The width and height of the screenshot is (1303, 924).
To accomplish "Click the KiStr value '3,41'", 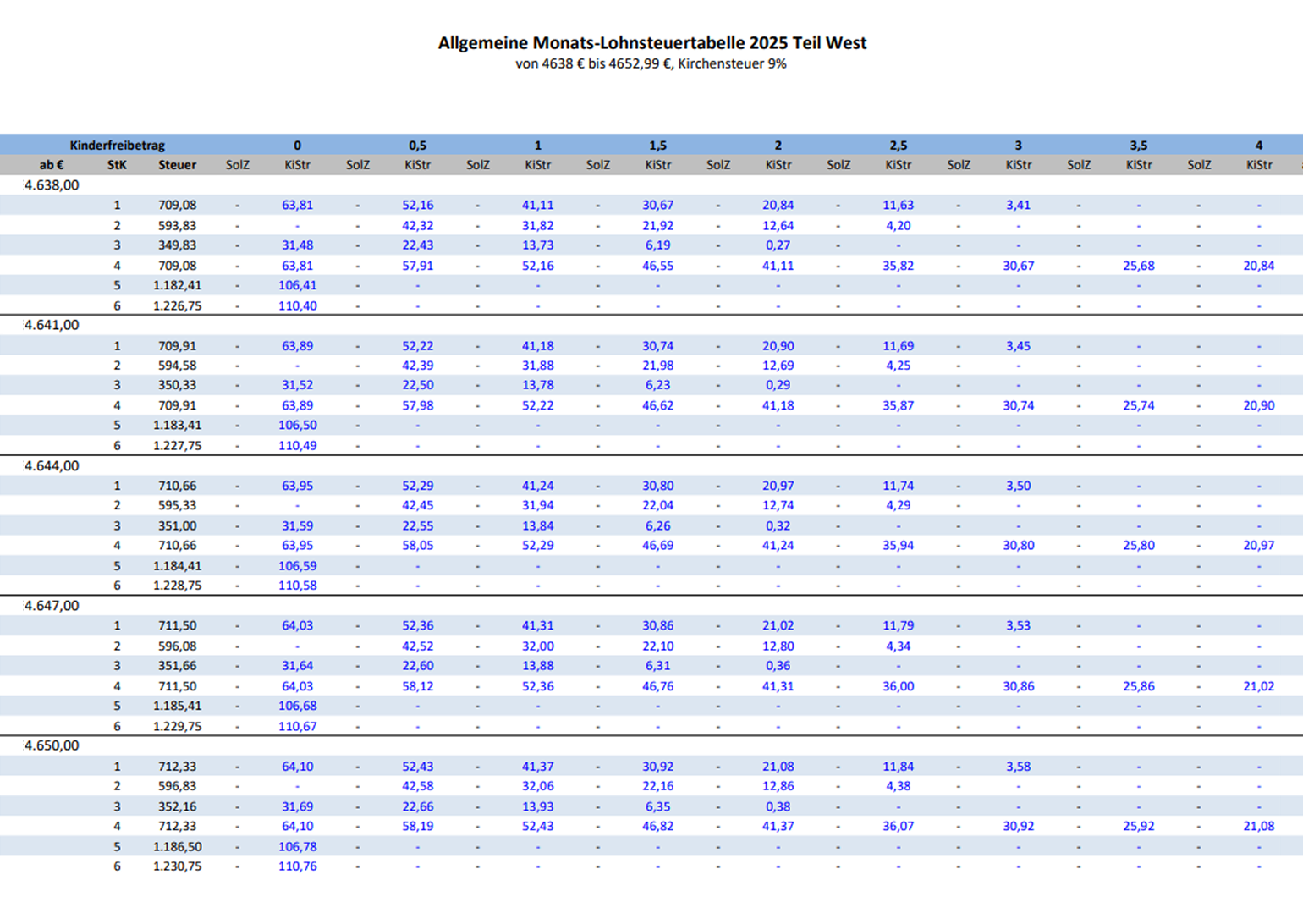I will (x=1018, y=206).
